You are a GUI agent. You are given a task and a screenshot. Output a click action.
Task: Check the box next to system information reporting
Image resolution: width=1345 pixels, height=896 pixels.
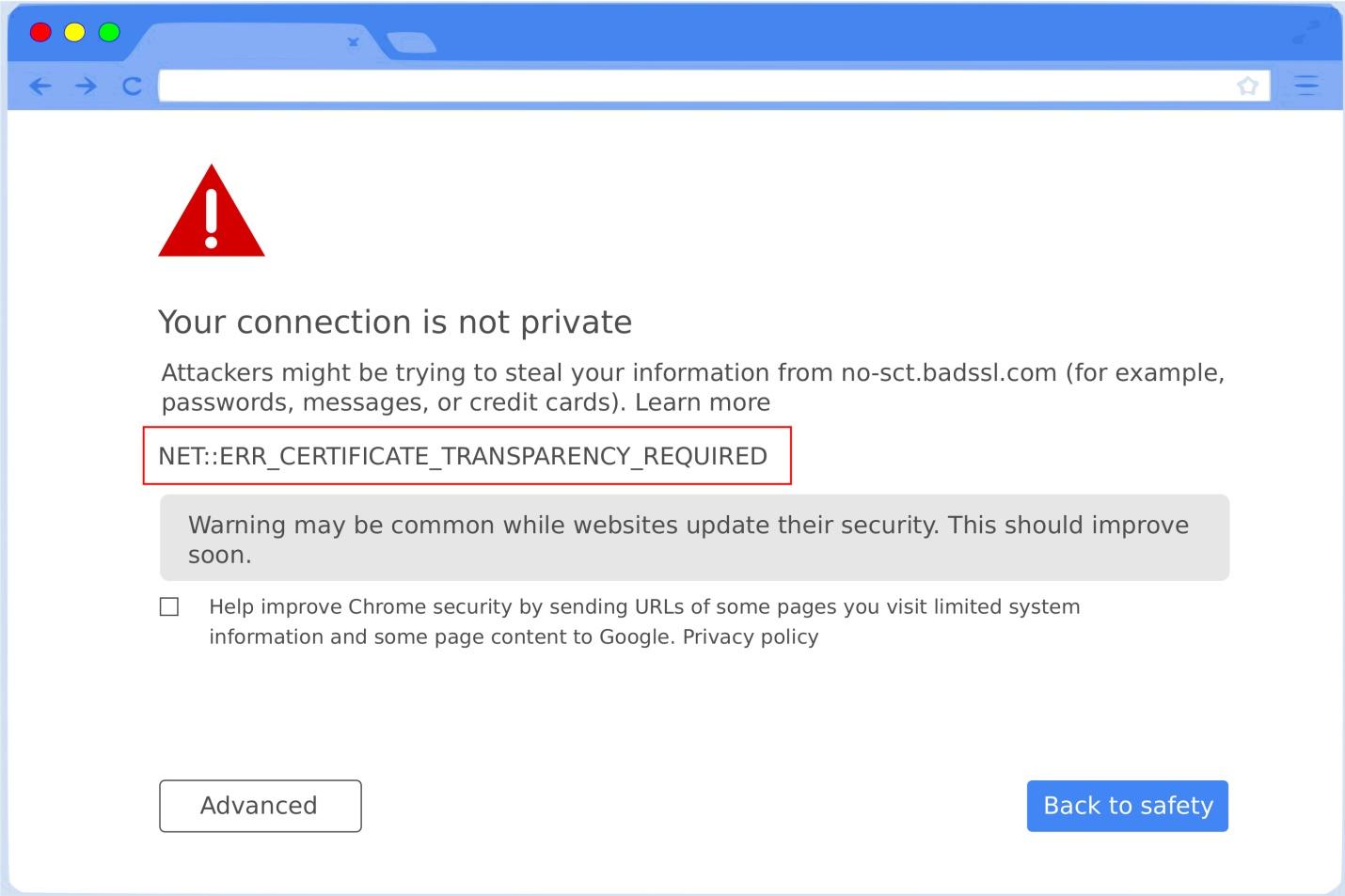tap(169, 606)
